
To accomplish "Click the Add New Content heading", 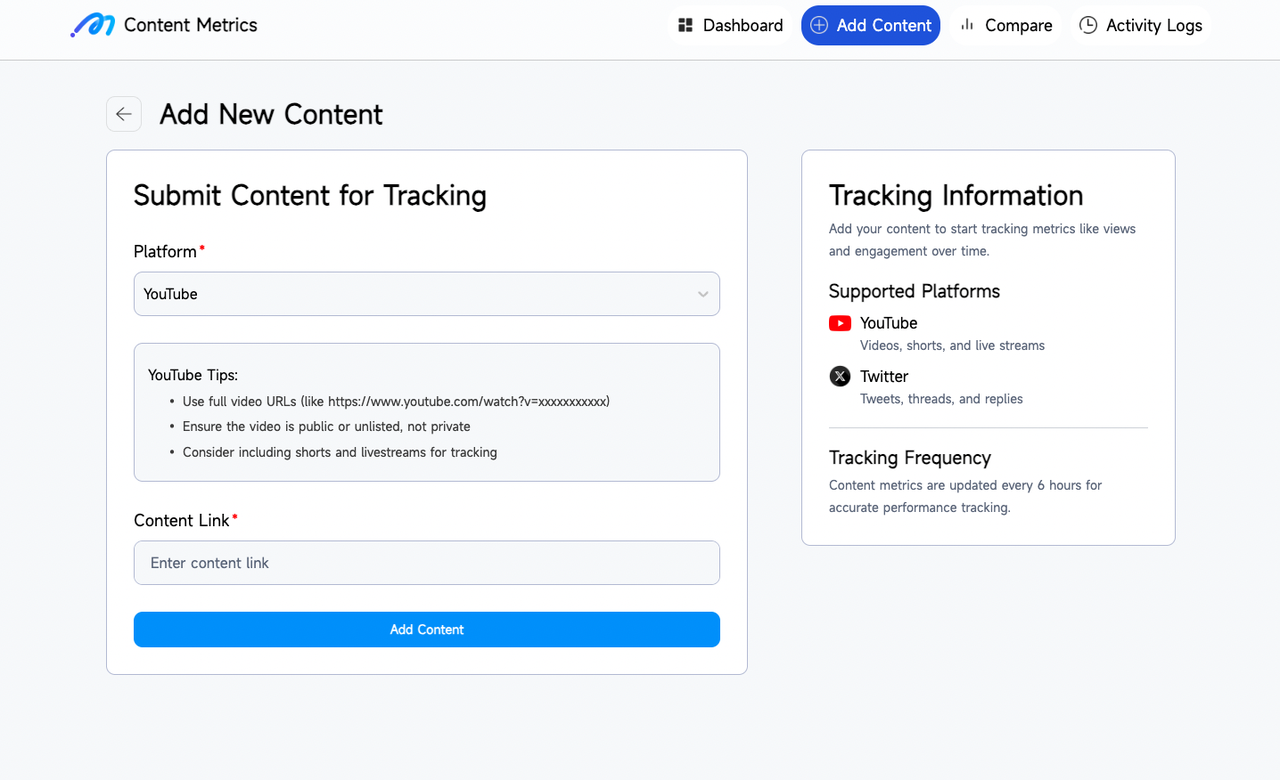I will tap(271, 114).
